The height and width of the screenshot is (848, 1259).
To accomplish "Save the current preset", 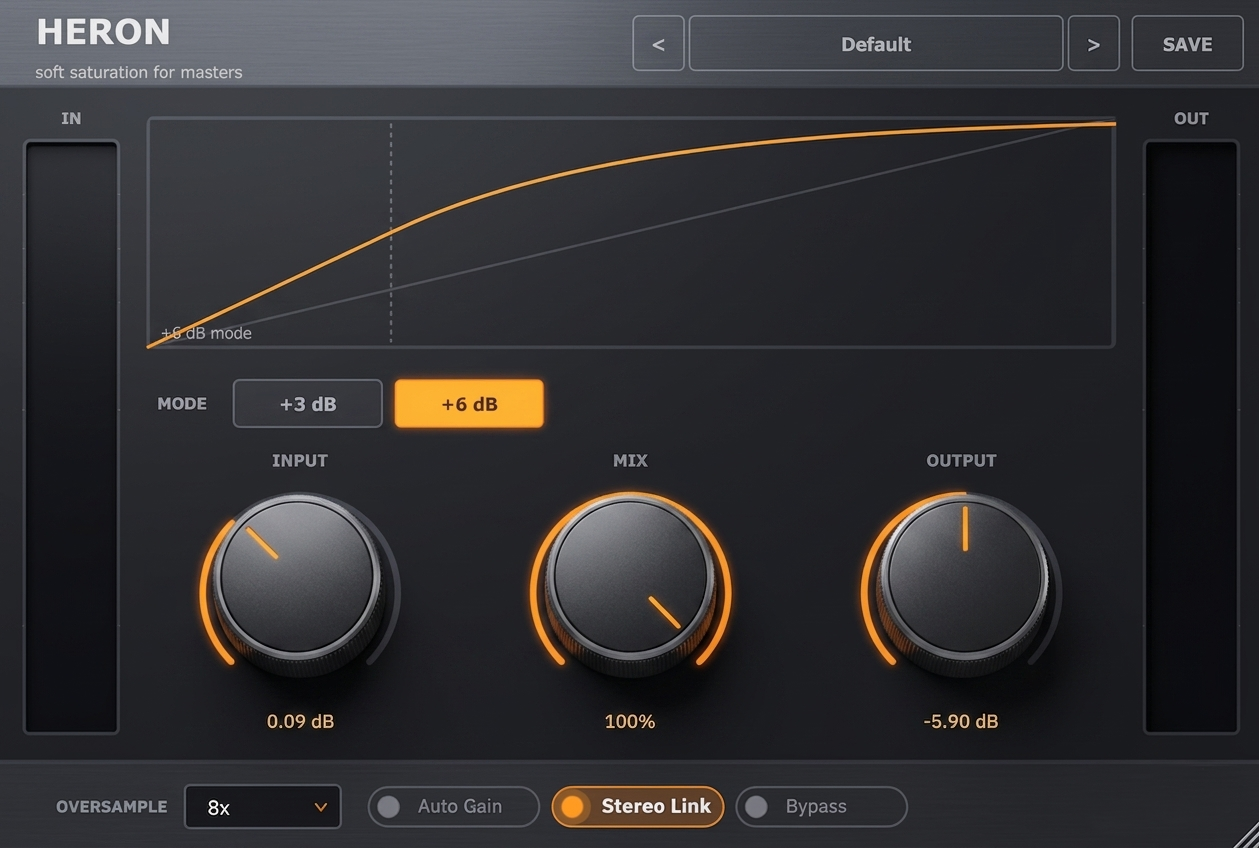I will (1188, 44).
